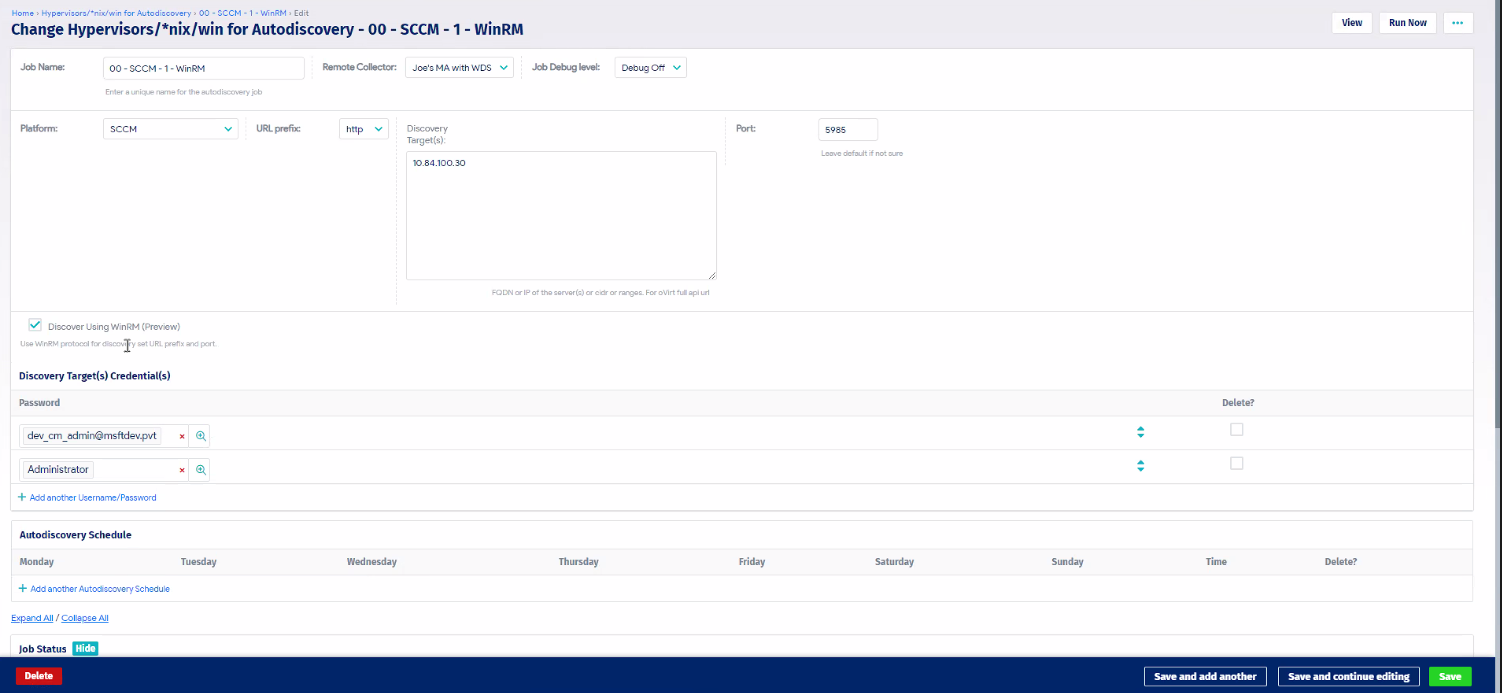1502x693 pixels.
Task: Click the Run Now button
Action: tap(1407, 22)
